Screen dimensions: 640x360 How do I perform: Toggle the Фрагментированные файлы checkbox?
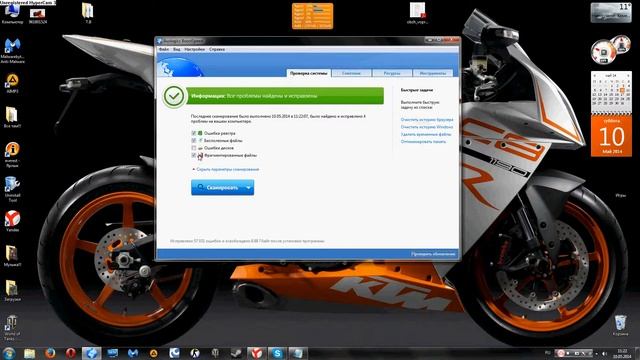pos(194,155)
